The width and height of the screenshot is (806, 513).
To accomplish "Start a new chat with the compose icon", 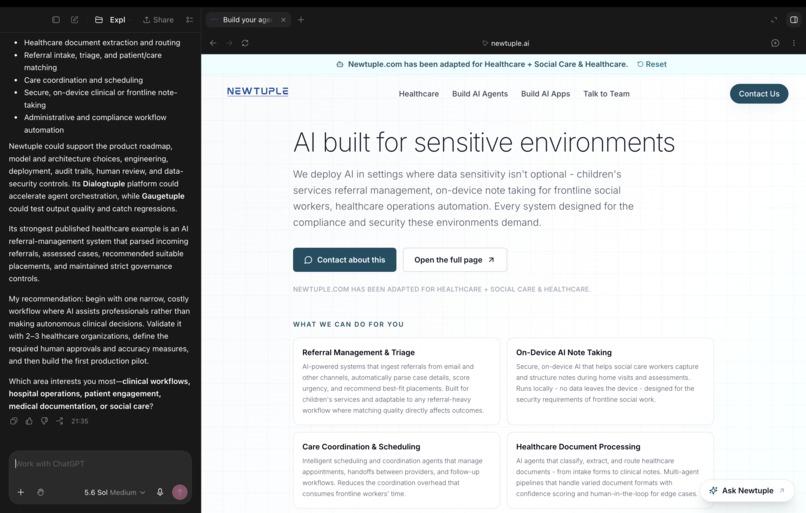I will (x=75, y=20).
